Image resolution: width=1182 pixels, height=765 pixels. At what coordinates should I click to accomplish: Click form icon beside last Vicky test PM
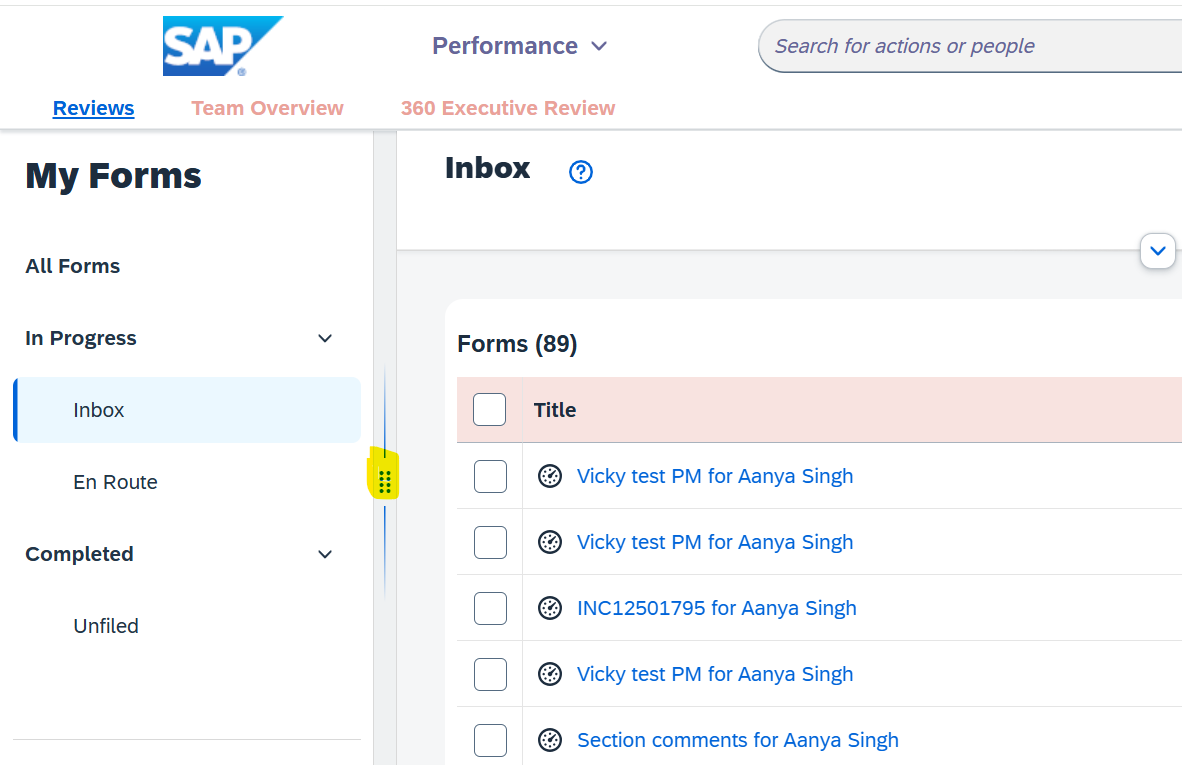pyautogui.click(x=550, y=674)
